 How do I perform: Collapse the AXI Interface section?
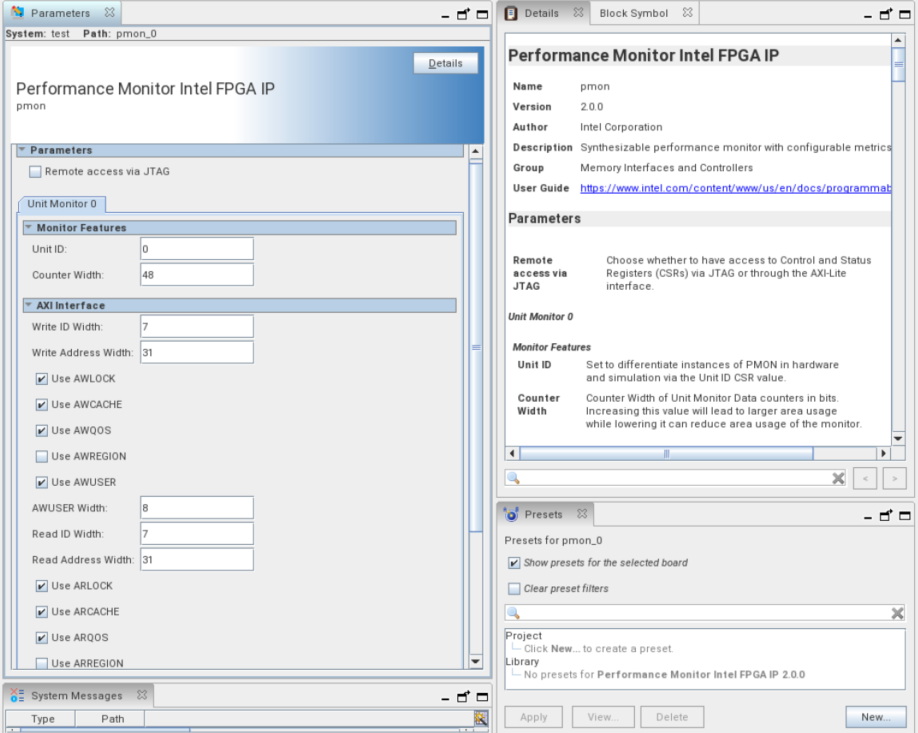pyautogui.click(x=27, y=305)
